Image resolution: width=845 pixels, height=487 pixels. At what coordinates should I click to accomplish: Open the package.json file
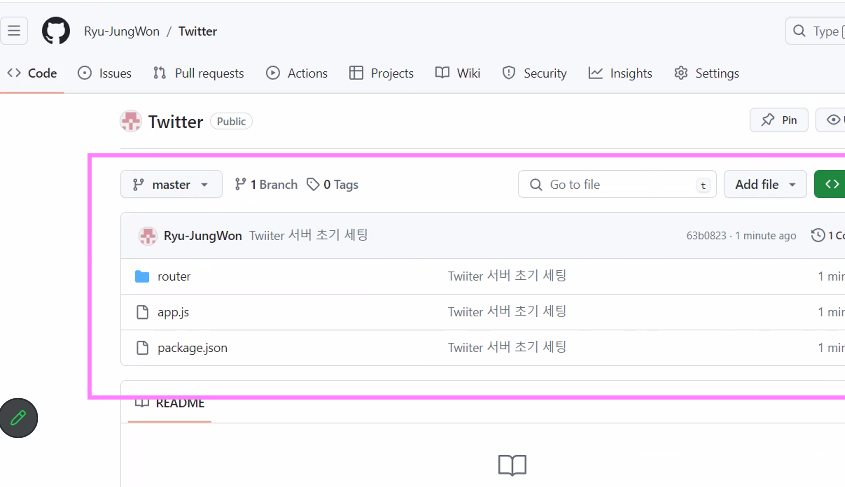pos(192,348)
